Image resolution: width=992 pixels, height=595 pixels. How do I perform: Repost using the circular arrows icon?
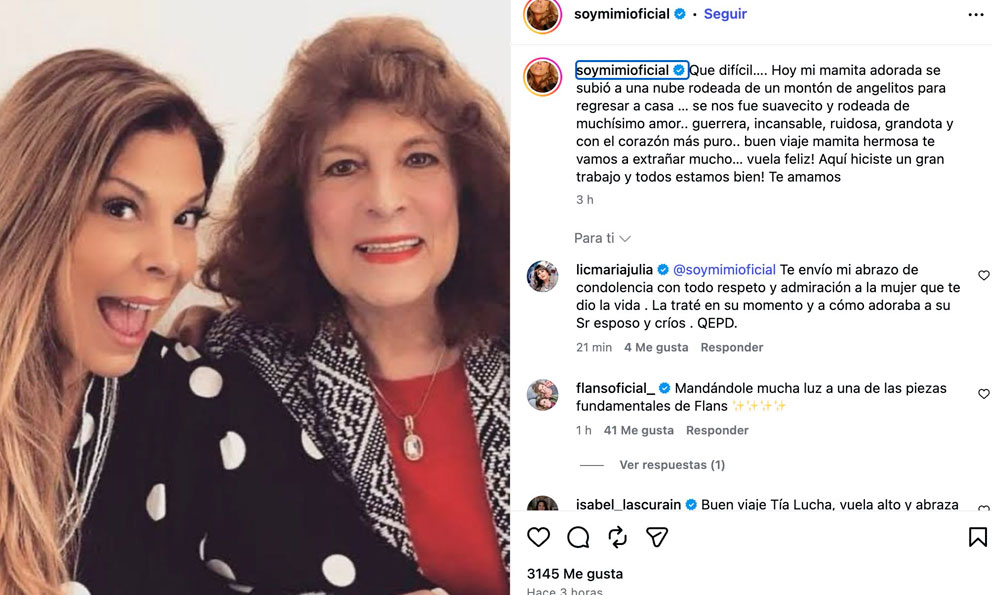(x=617, y=538)
